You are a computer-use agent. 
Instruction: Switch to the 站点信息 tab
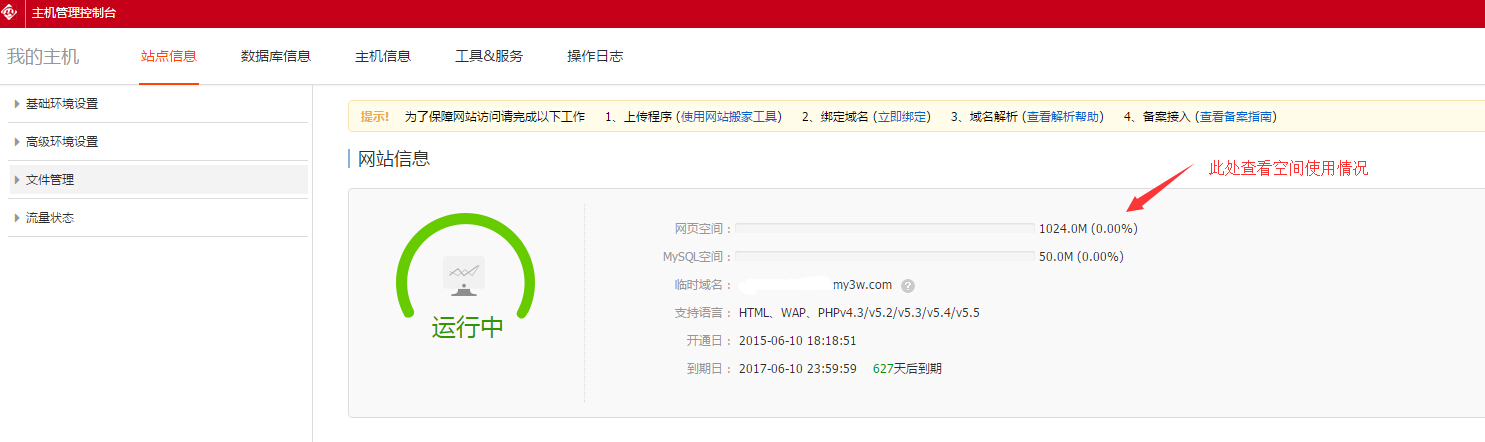point(169,57)
